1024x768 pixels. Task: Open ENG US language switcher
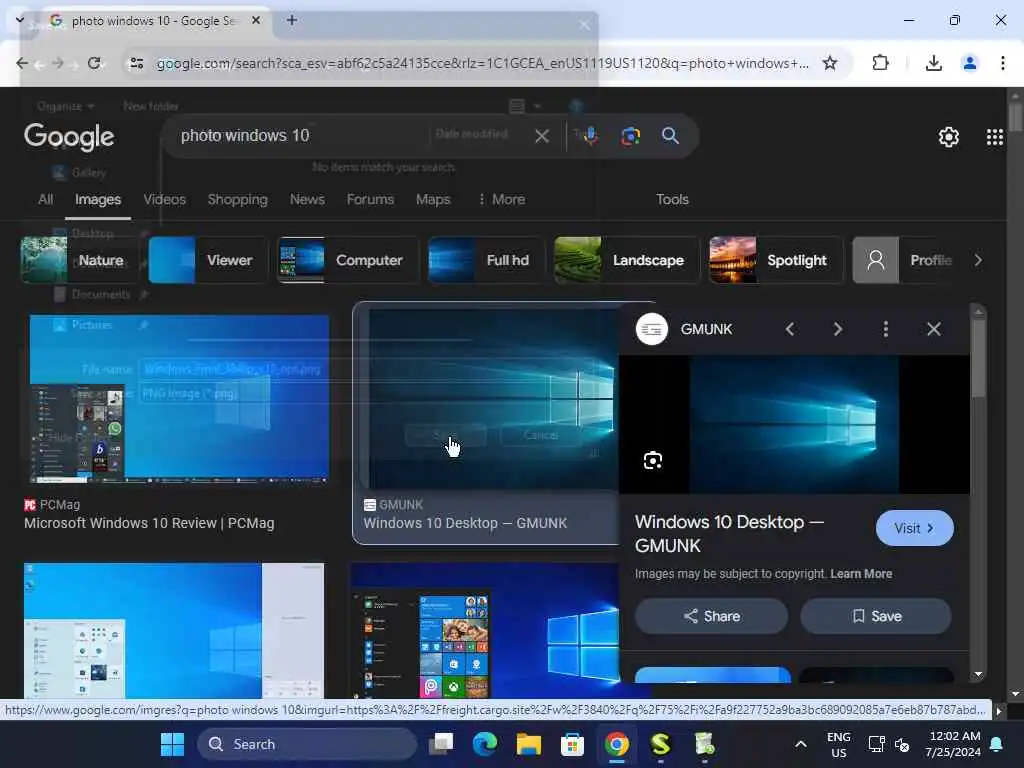(839, 744)
